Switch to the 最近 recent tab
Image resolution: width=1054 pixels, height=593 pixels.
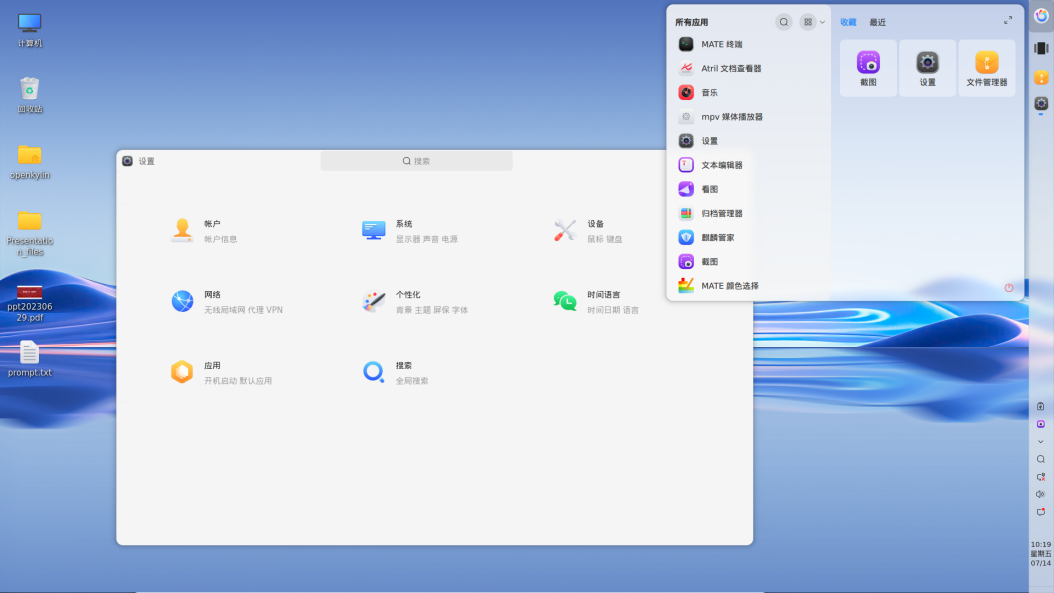pos(877,22)
